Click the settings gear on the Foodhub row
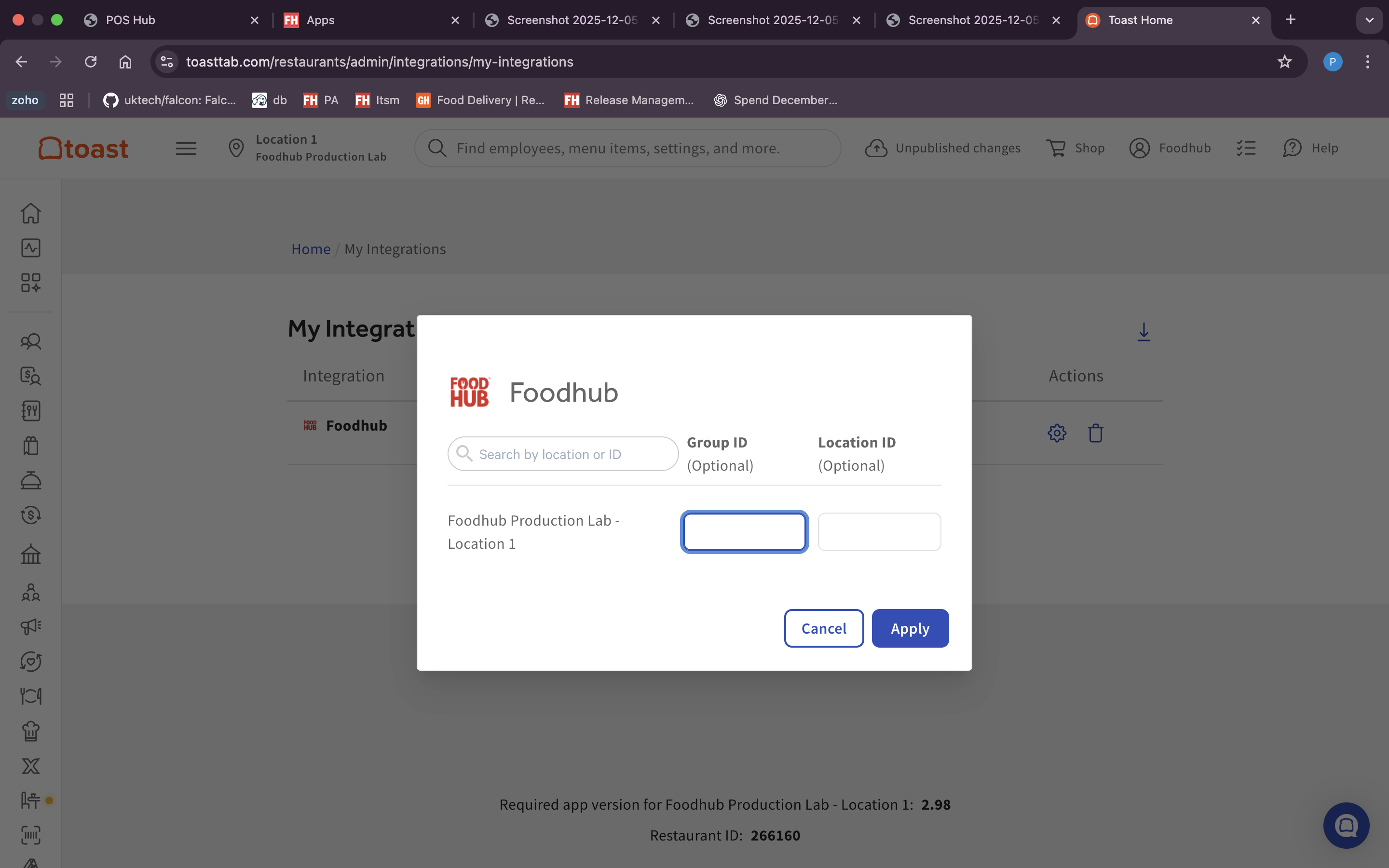The width and height of the screenshot is (1389, 868). [1057, 433]
